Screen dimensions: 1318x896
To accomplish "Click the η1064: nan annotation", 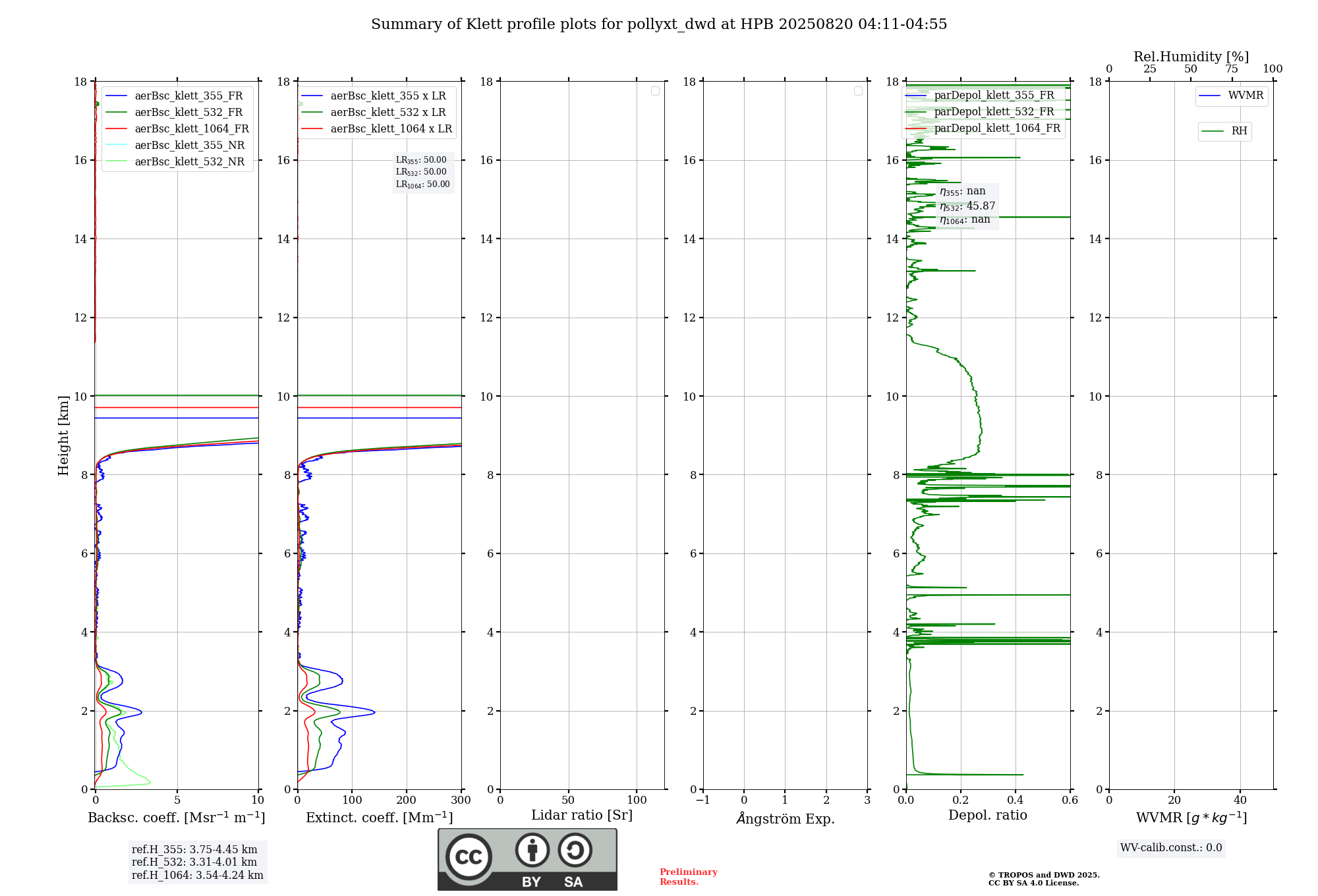I will [965, 220].
